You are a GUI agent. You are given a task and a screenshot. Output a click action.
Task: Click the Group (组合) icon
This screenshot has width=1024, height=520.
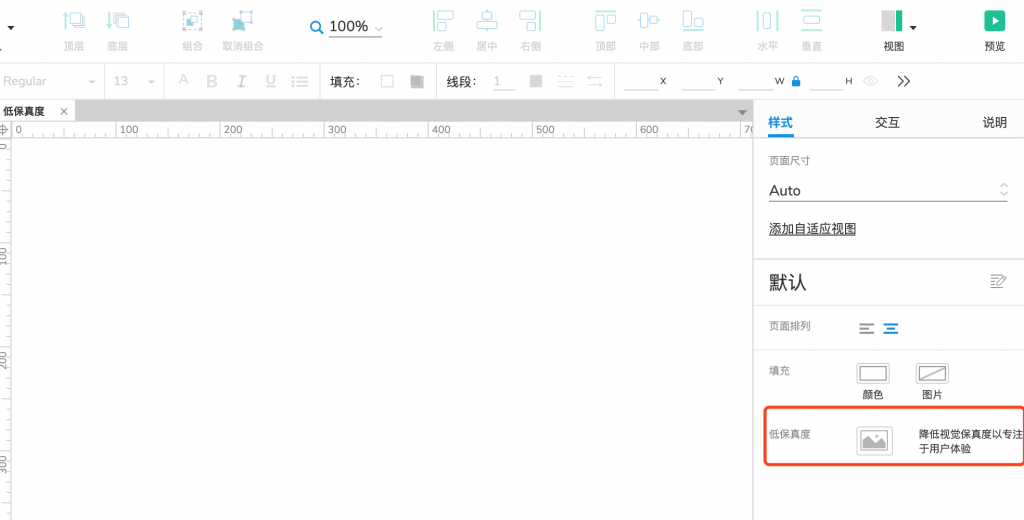(193, 22)
